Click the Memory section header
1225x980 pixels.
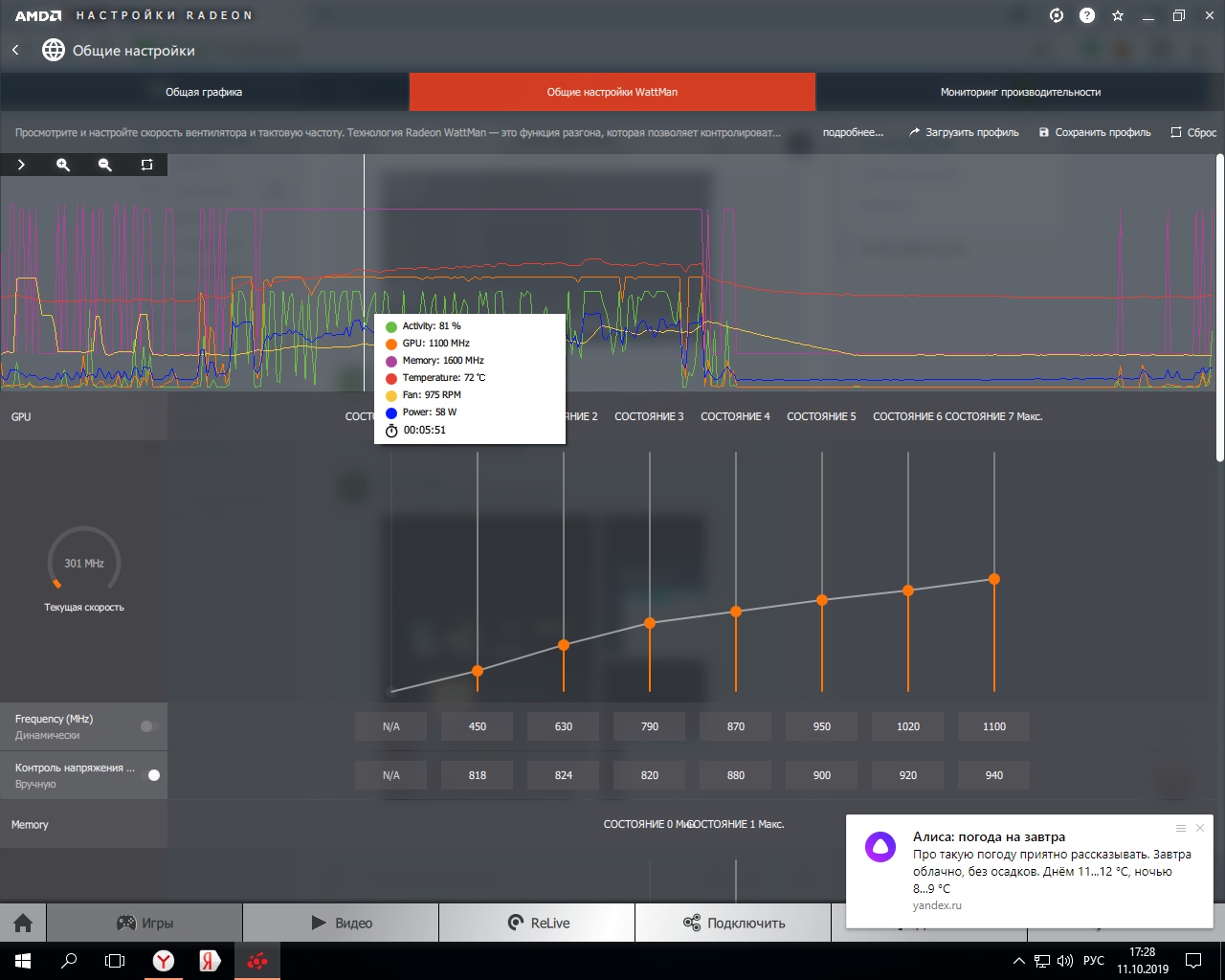point(30,824)
